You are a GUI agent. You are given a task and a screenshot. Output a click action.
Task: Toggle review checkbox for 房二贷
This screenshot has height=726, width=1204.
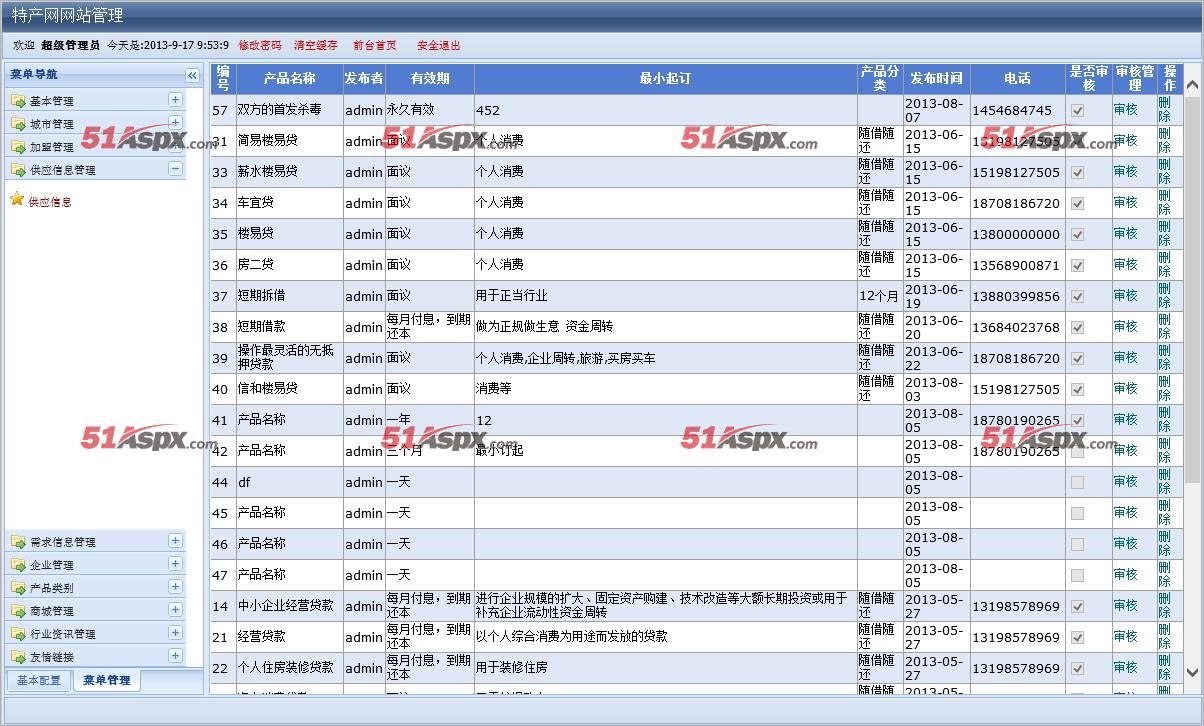(x=1077, y=266)
